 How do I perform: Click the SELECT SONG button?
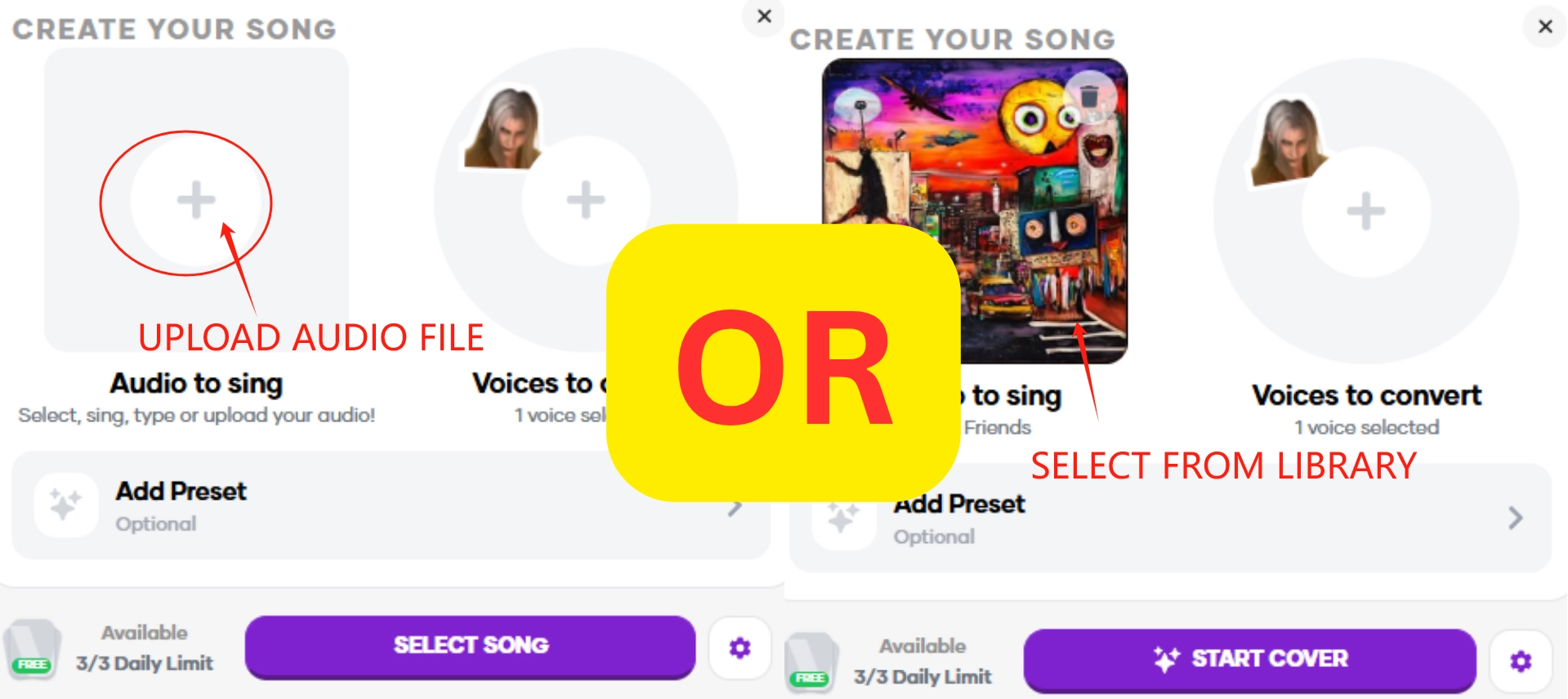[471, 647]
